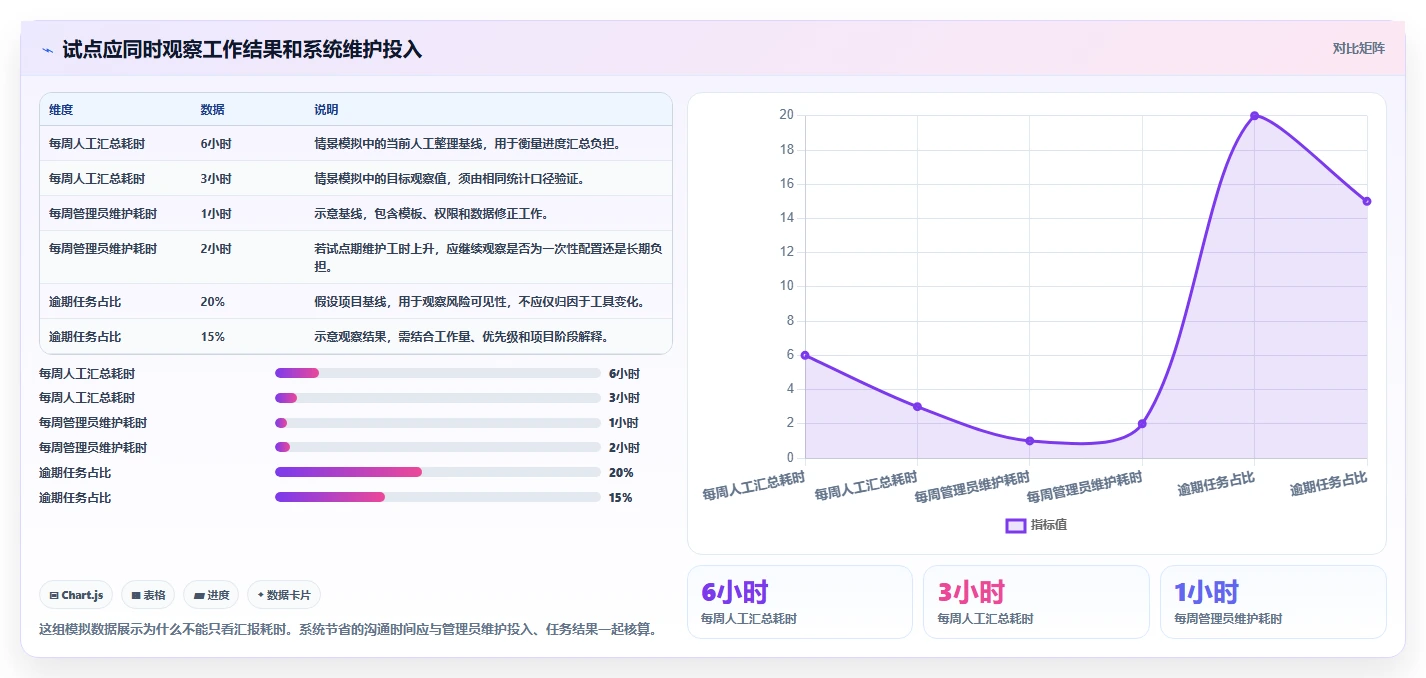
Task: Select the 20% cell in the table
Action: (212, 302)
